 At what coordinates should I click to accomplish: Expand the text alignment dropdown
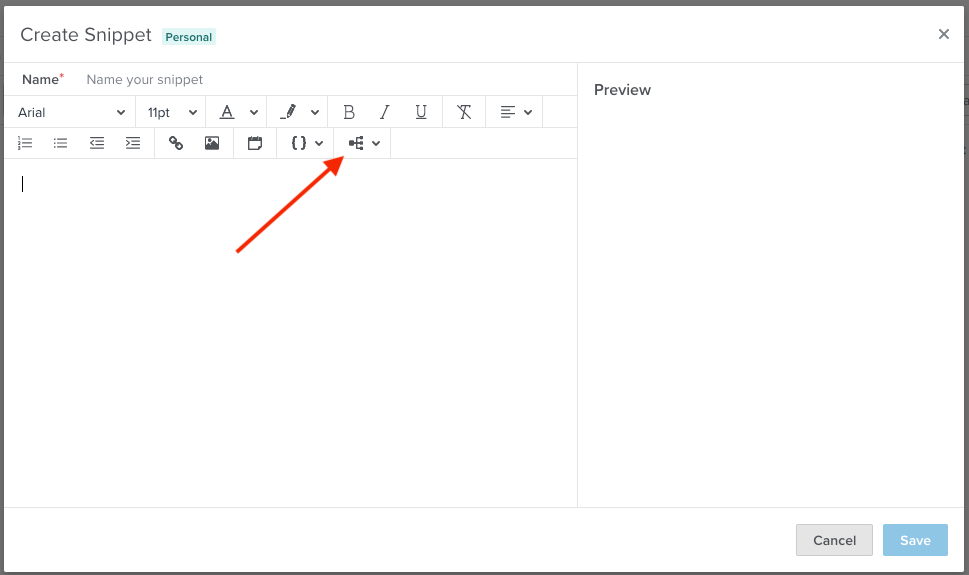(515, 112)
